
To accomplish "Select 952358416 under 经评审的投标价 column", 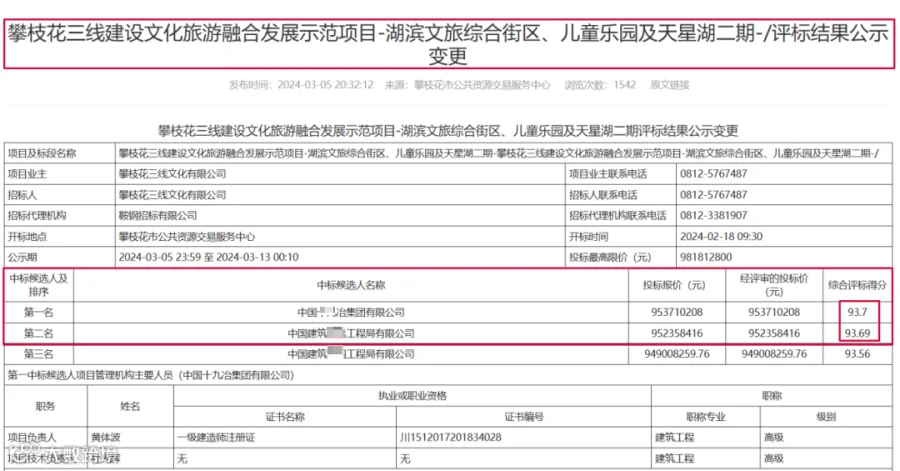I will pos(774,333).
